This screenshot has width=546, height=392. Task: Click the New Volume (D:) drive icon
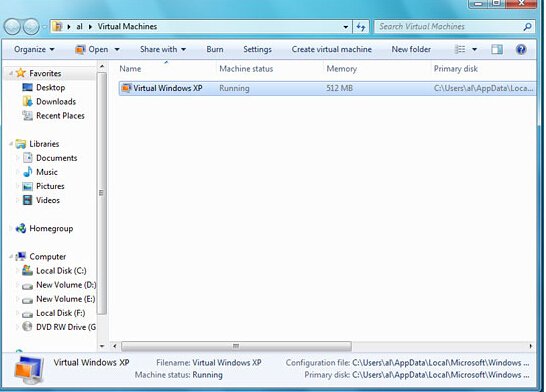pyautogui.click(x=27, y=286)
